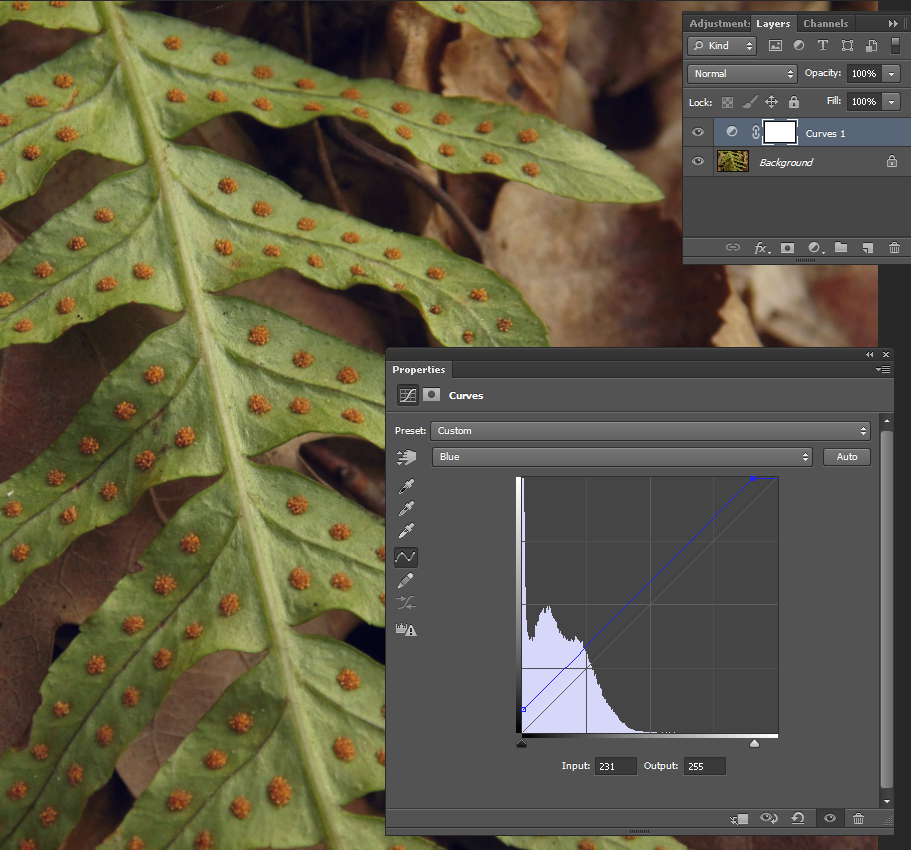Screen dimensions: 911x850
Task: Open the Preset dropdown showing Custom
Action: click(x=650, y=431)
